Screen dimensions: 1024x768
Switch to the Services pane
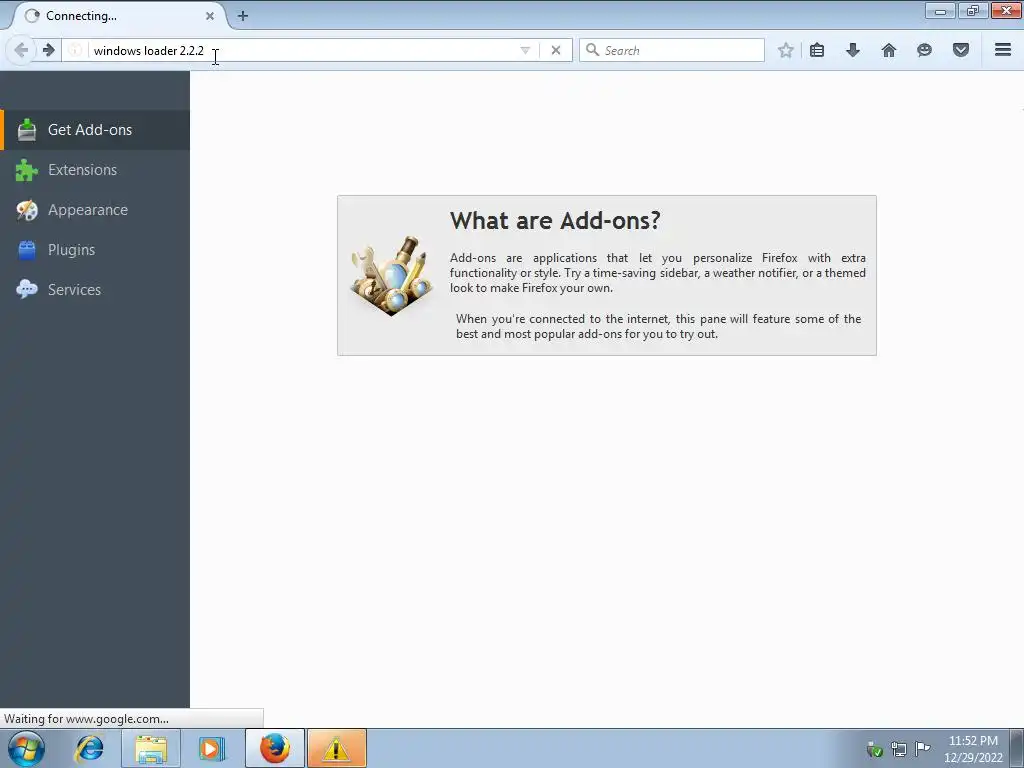coord(95,289)
